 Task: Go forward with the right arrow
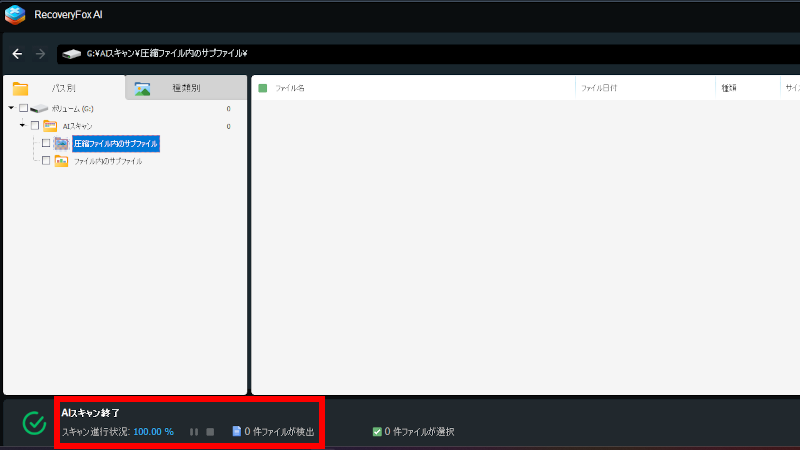point(40,54)
